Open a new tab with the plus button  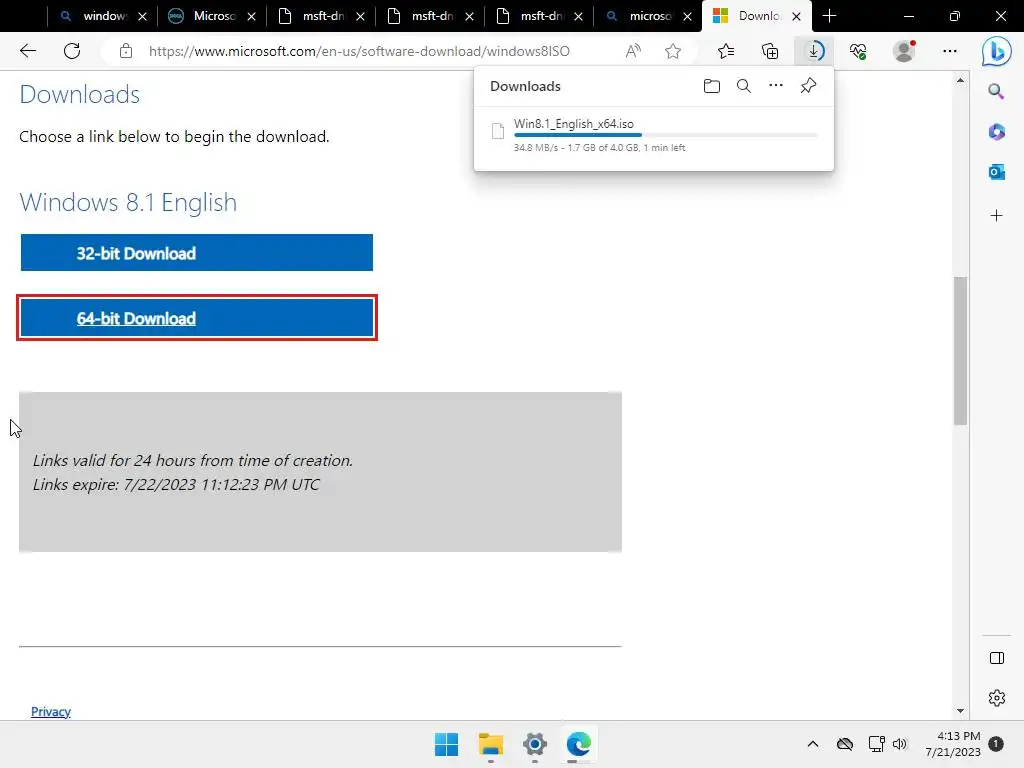829,16
